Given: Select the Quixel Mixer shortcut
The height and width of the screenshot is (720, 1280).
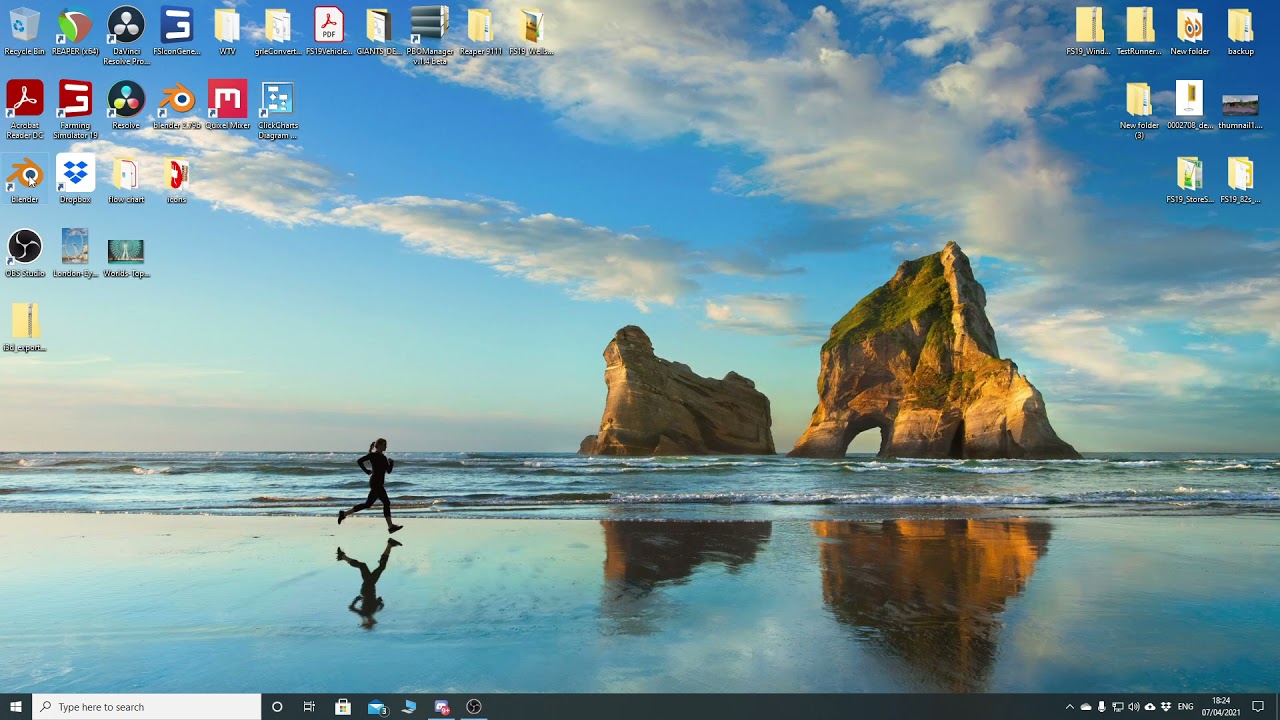Looking at the screenshot, I should tap(227, 105).
